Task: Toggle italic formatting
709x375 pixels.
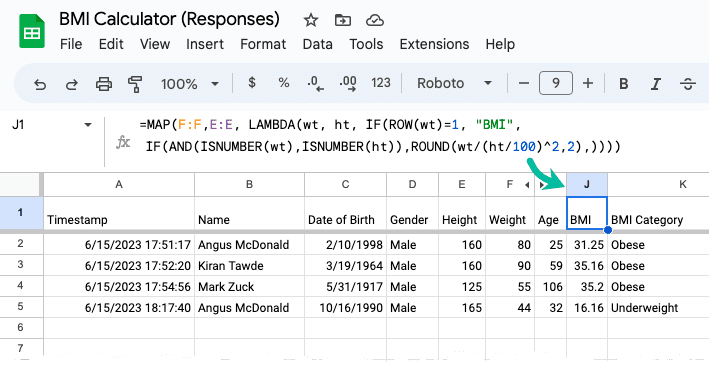Action: (656, 84)
